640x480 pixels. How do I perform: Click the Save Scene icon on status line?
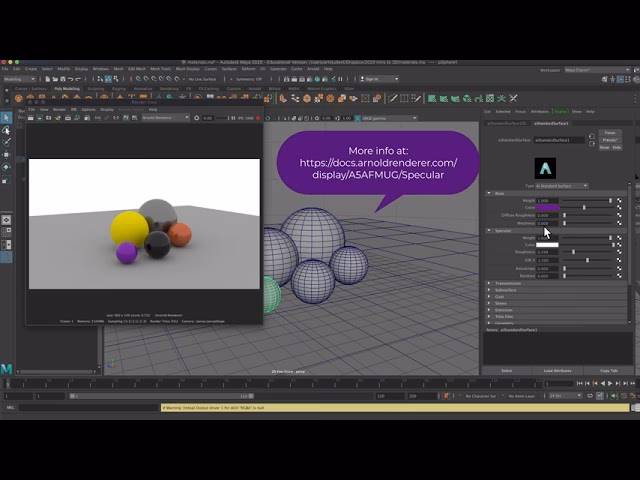tap(63, 79)
